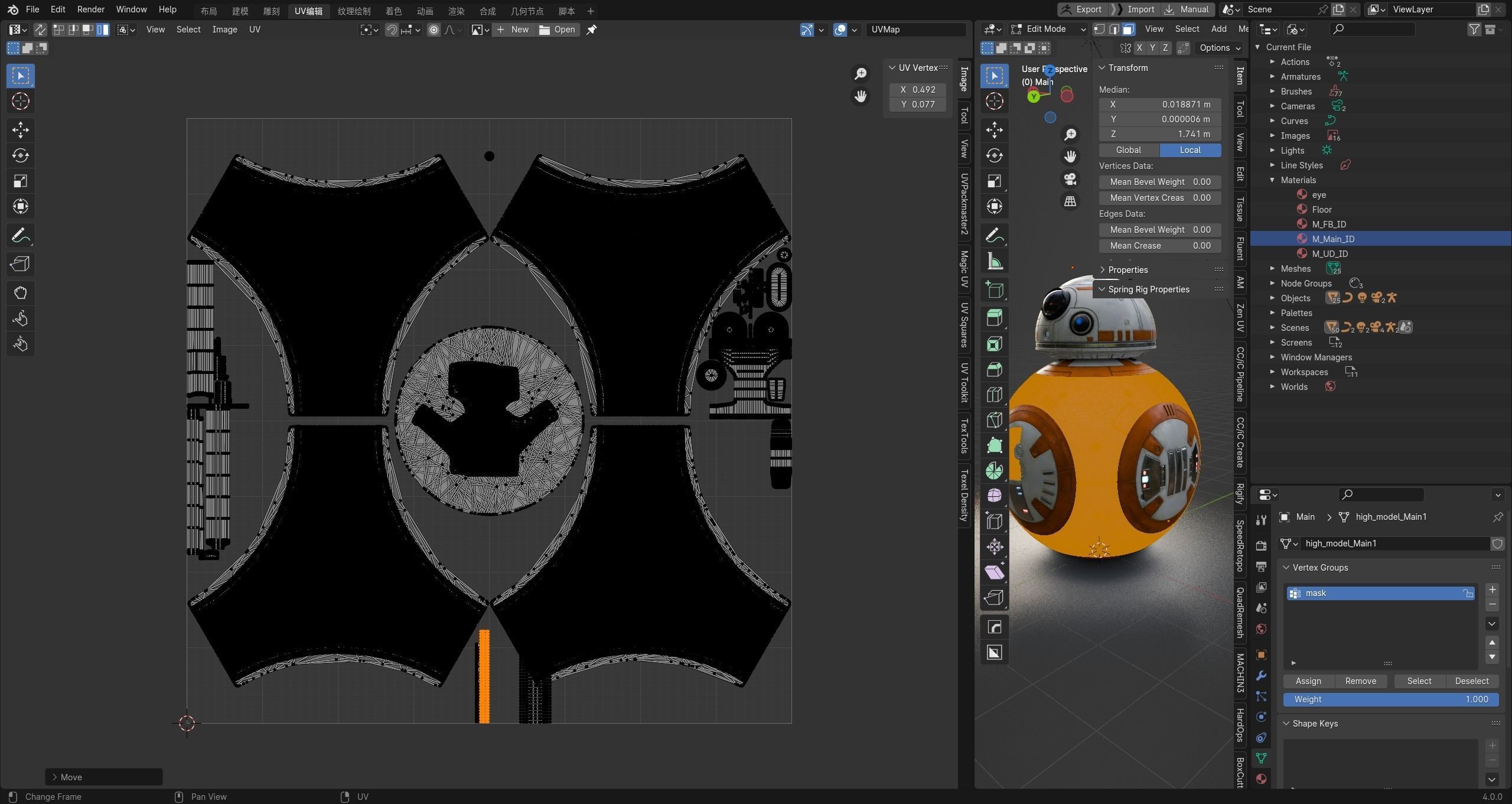Open the Modifiers properties tab wrench icon

pos(1261,676)
